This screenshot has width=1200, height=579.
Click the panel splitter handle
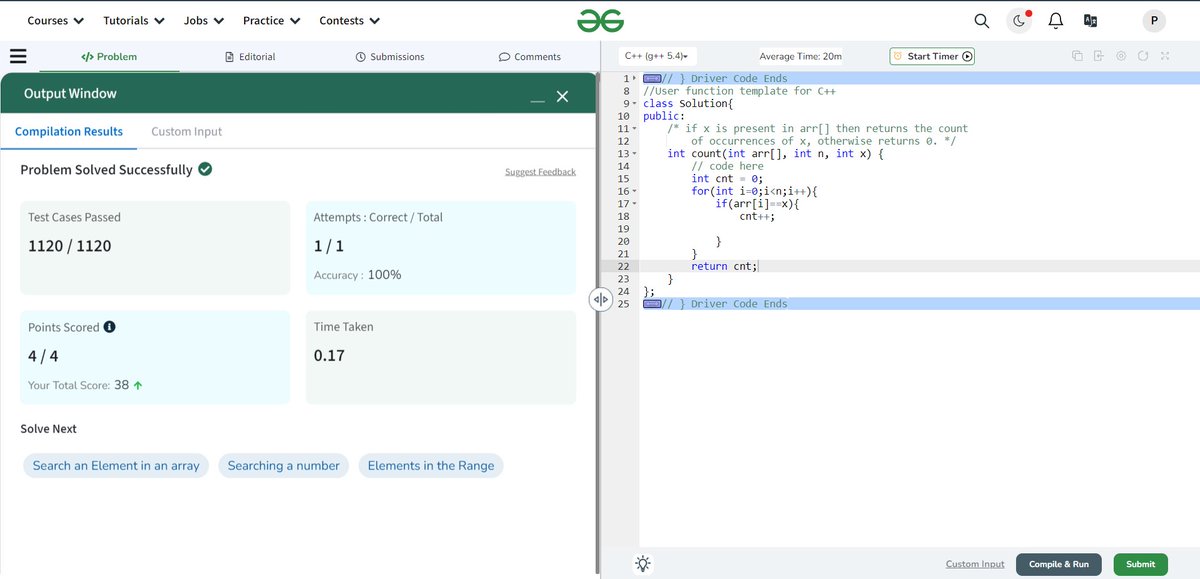coord(600,299)
